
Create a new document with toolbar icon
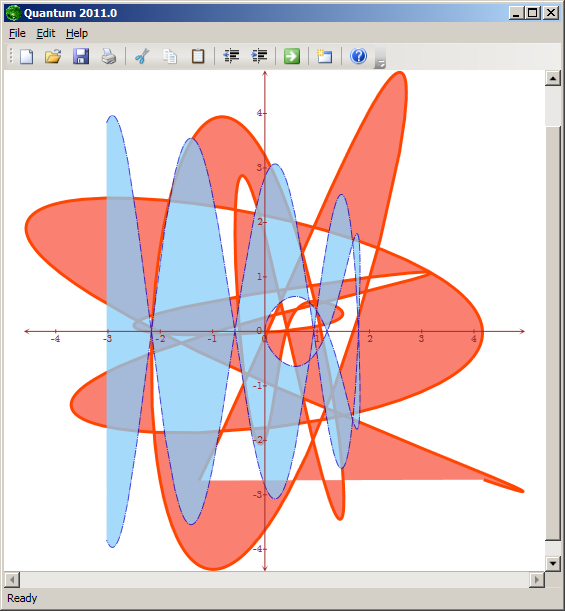(x=26, y=56)
